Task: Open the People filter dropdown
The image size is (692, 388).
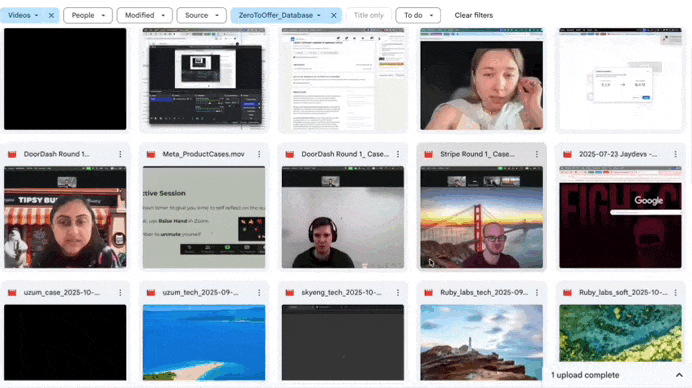Action: [88, 15]
